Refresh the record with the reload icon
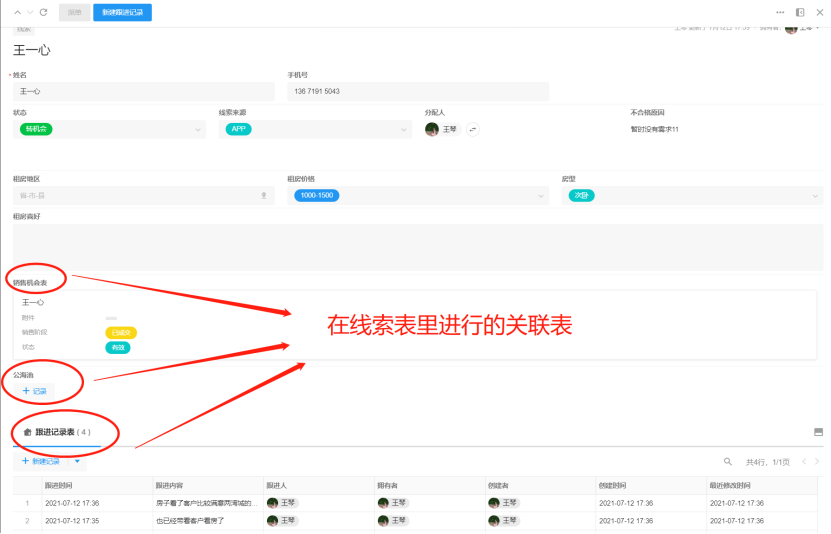The image size is (831, 534). click(43, 12)
